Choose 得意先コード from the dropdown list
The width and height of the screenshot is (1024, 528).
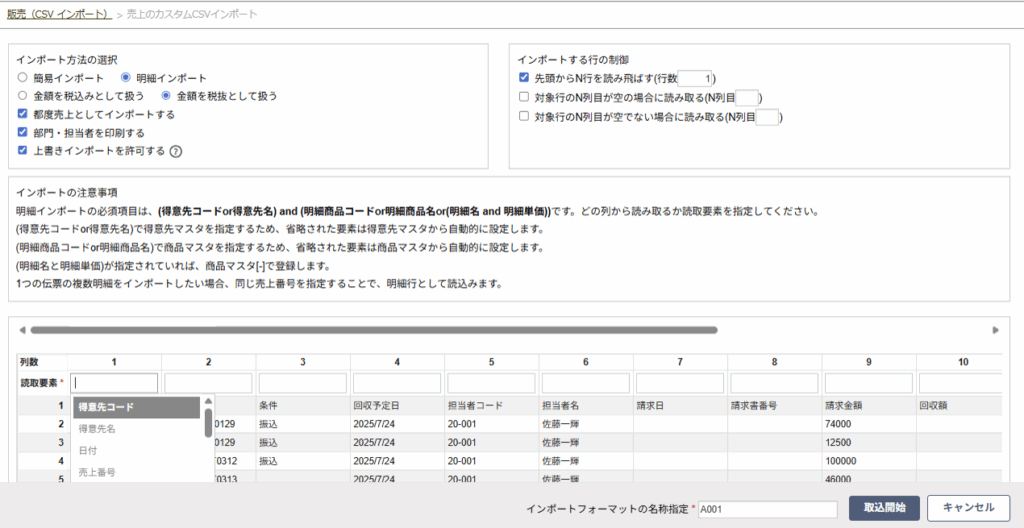[x=138, y=407]
